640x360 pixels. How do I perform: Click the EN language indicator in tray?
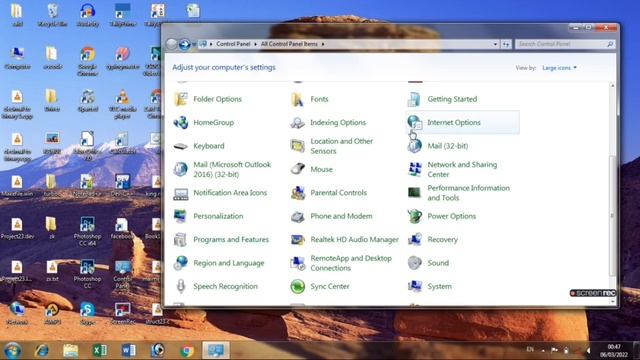(530, 349)
